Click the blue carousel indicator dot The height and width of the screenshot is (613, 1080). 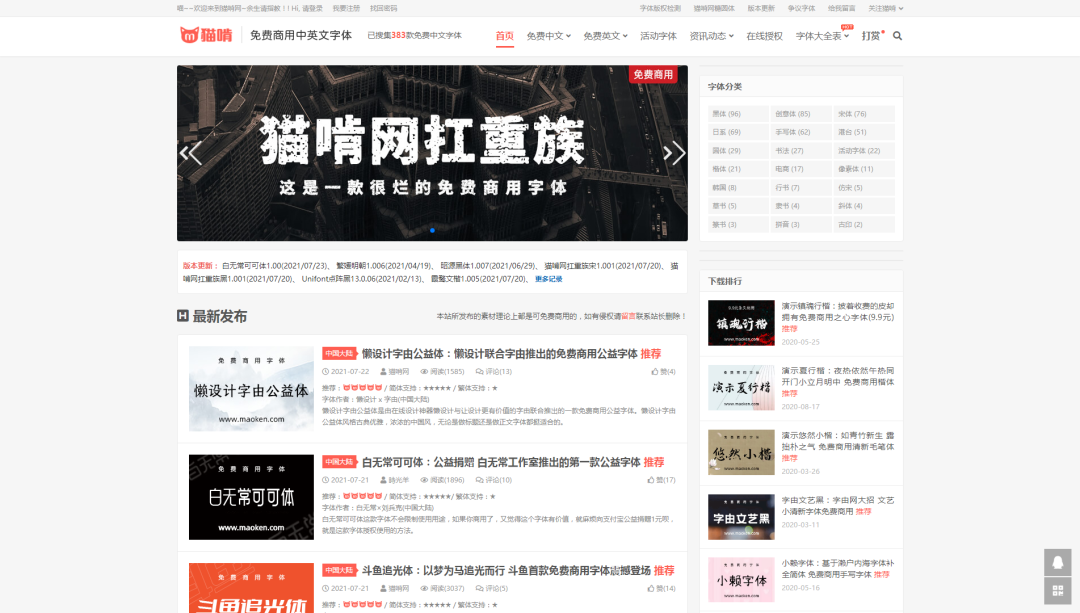pos(433,230)
